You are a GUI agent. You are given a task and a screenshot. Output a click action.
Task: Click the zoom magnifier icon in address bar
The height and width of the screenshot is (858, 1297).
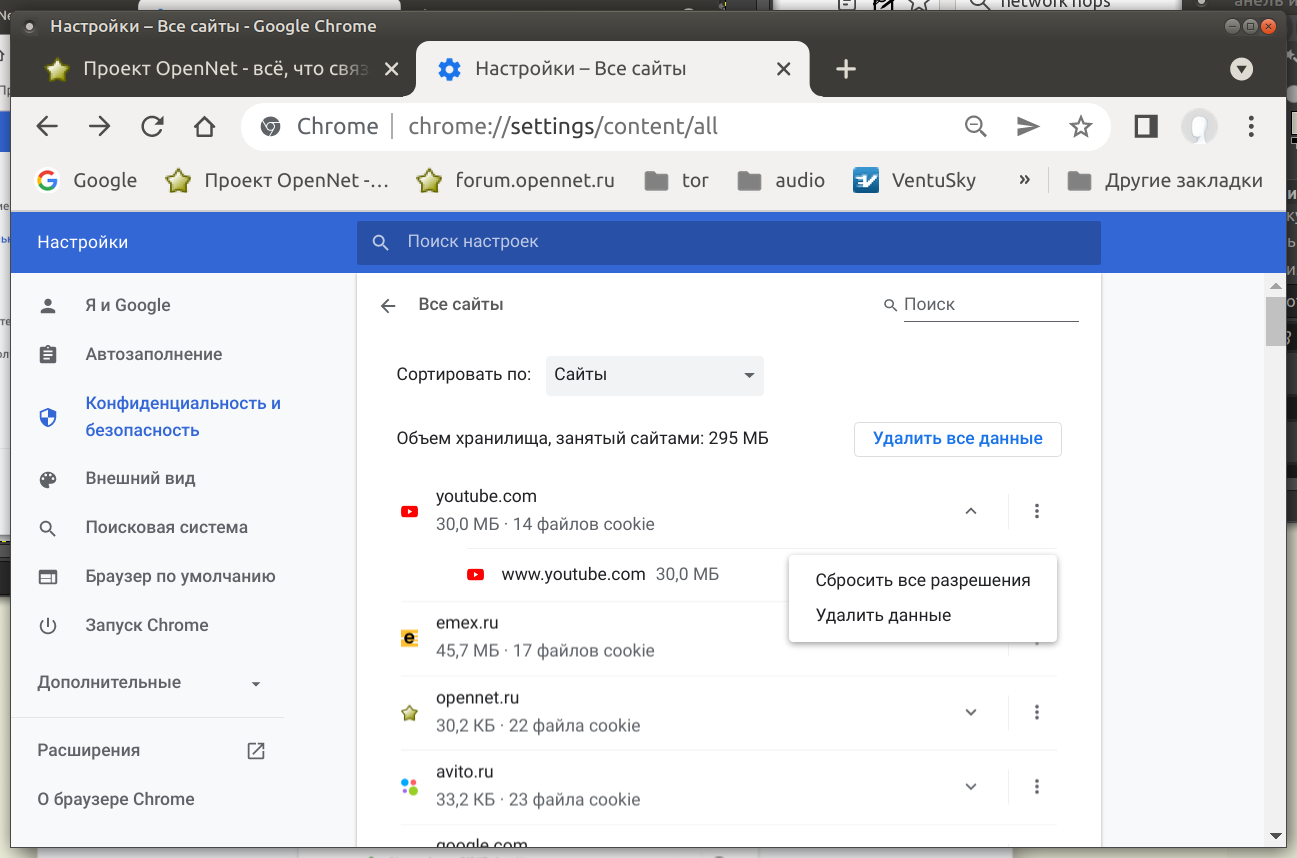[975, 126]
